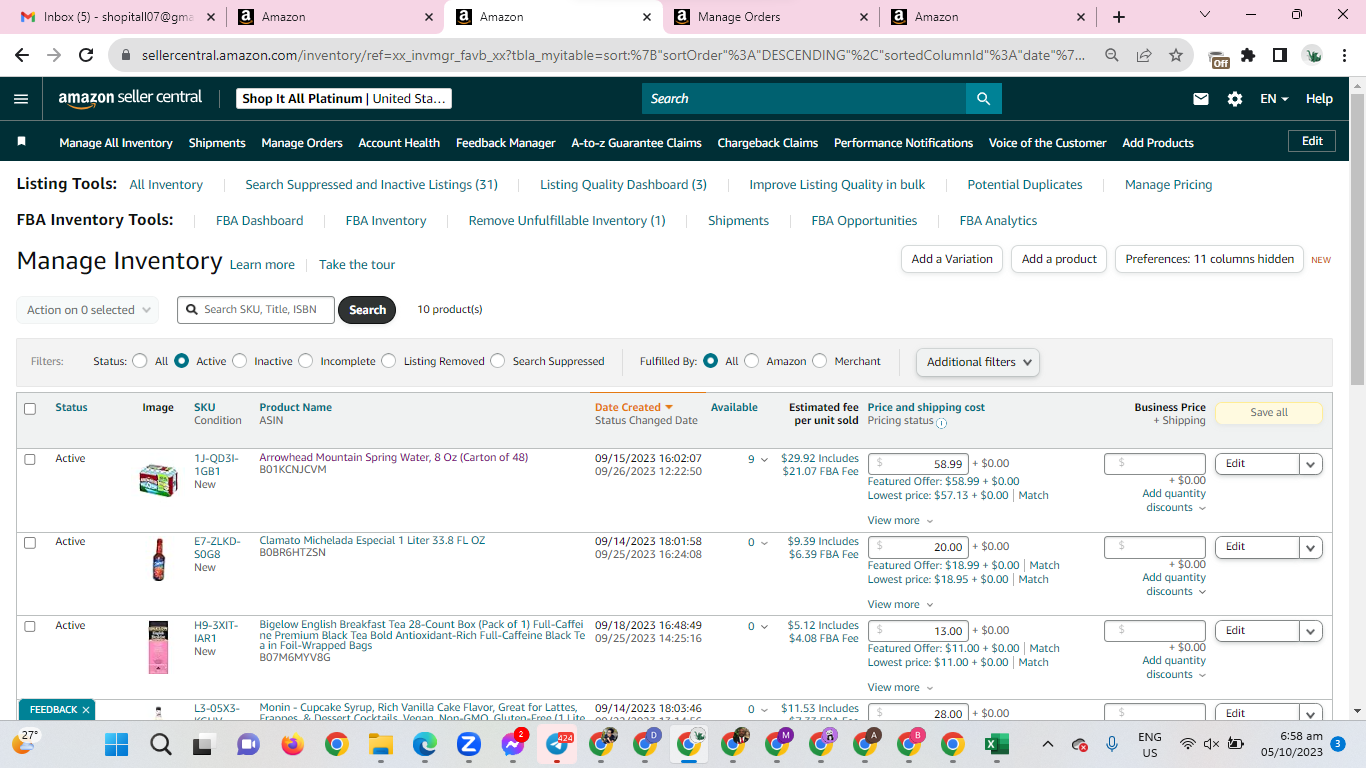1366x768 pixels.
Task: Click the search magnifier button in header
Action: (983, 99)
